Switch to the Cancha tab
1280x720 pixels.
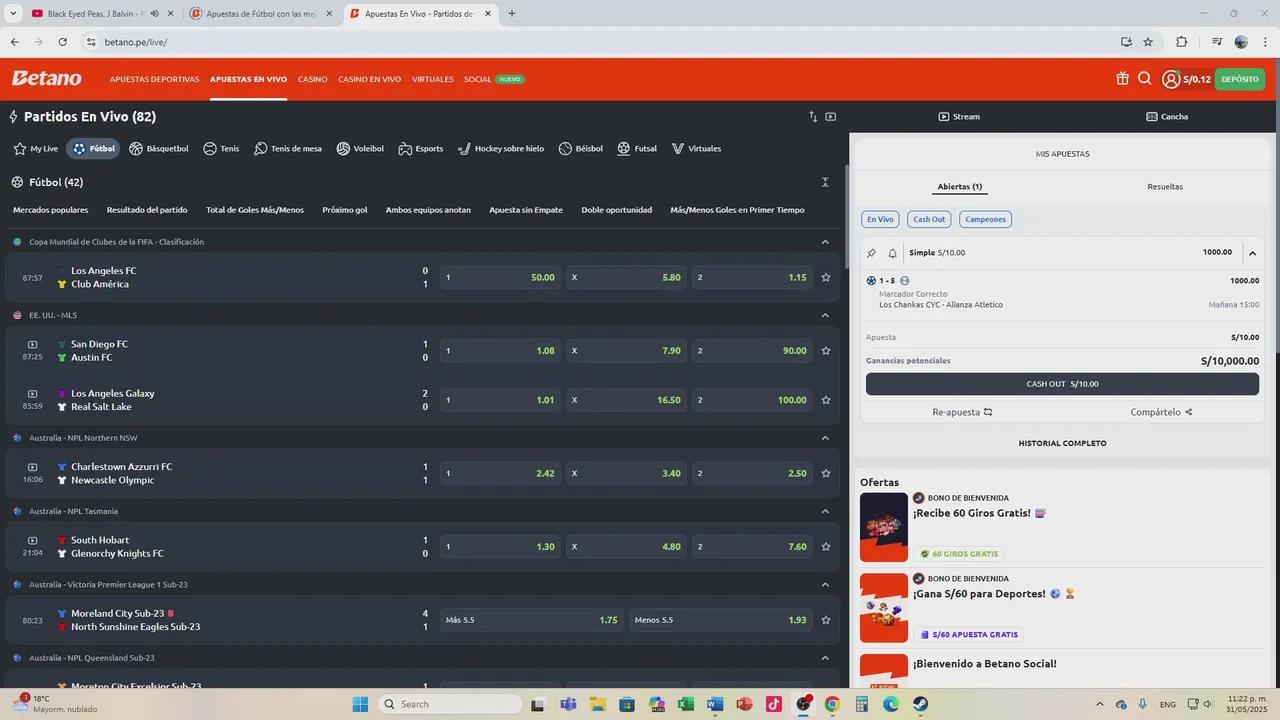(1167, 117)
